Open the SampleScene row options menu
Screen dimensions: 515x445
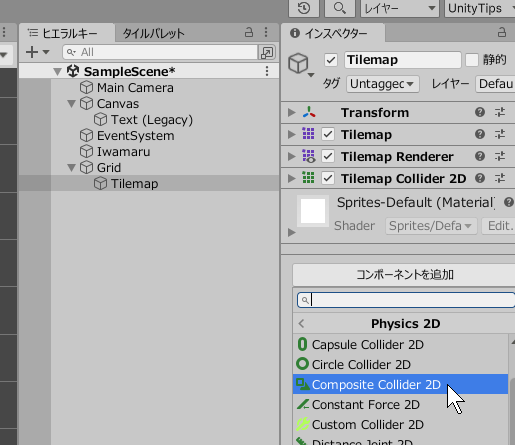pos(267,71)
